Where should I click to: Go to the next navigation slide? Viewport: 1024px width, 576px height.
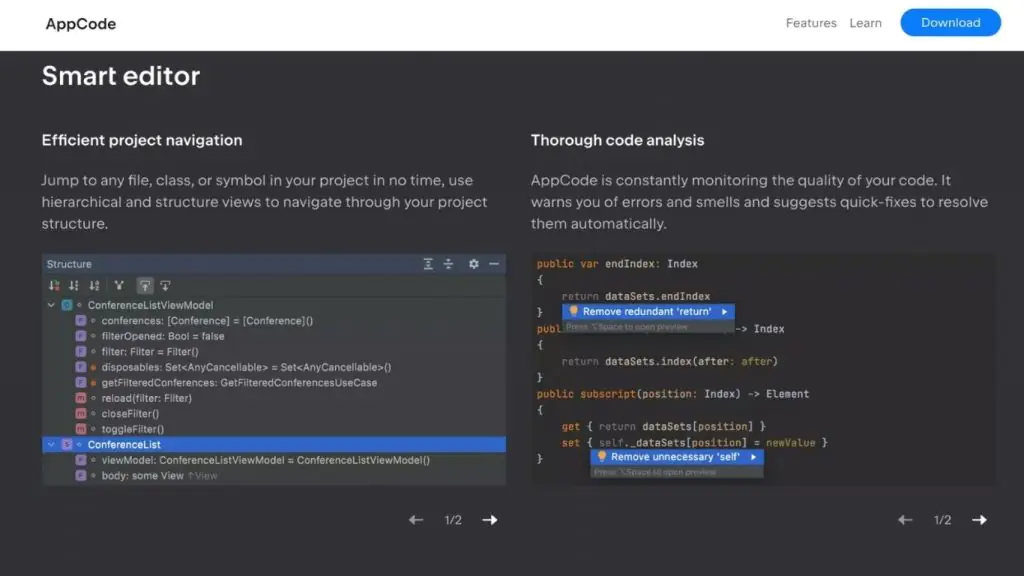pyautogui.click(x=489, y=520)
